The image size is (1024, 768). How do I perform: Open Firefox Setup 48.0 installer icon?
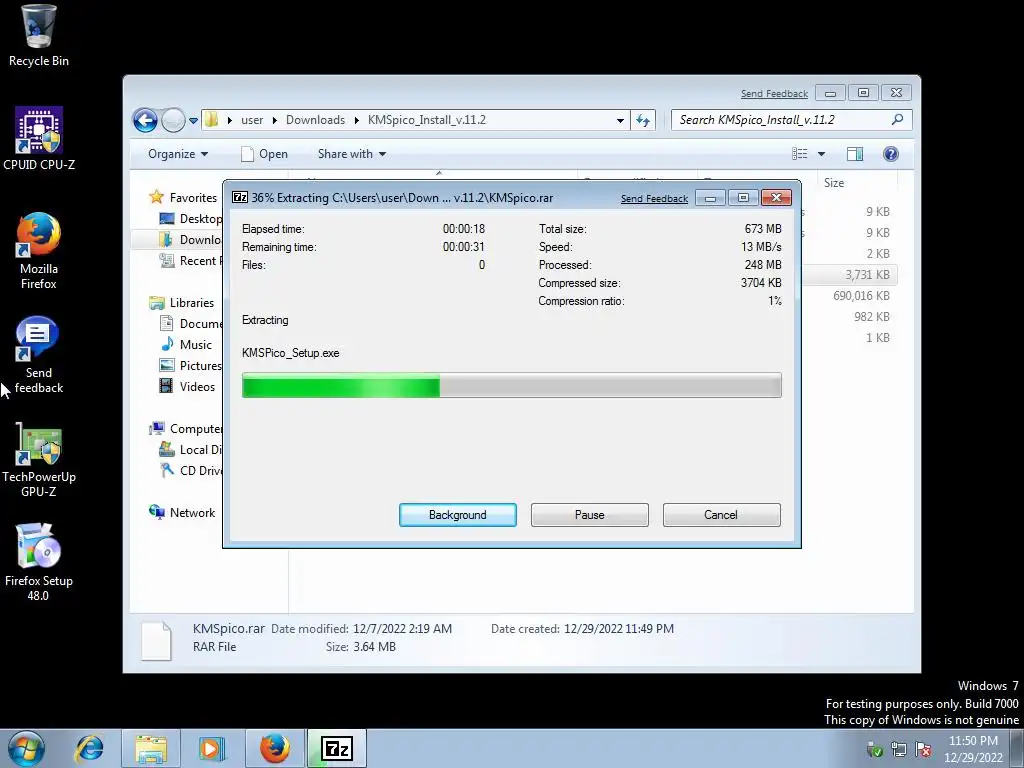(x=39, y=562)
